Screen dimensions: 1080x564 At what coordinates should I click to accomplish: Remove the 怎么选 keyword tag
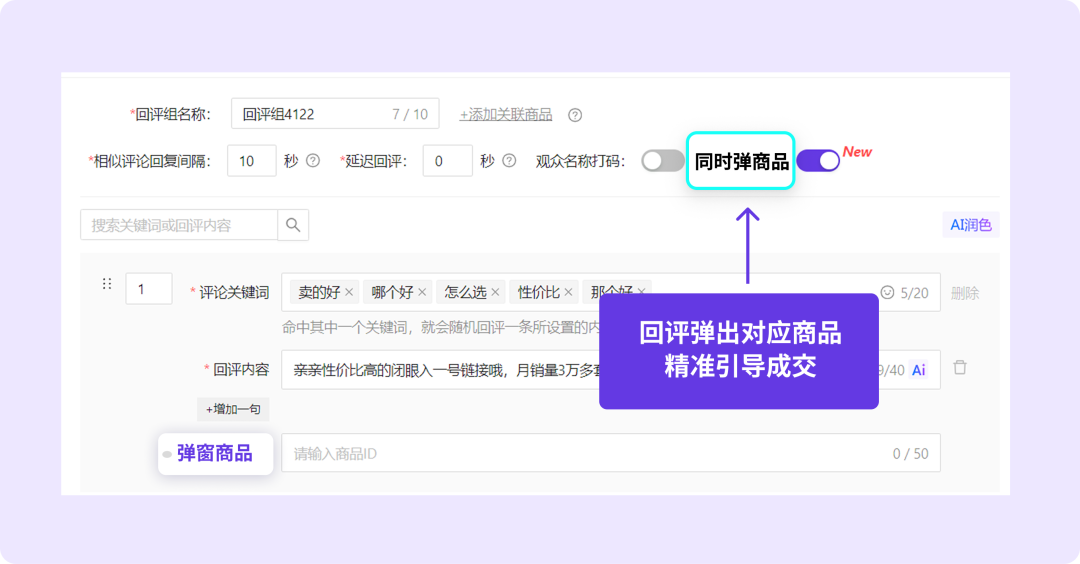495,292
